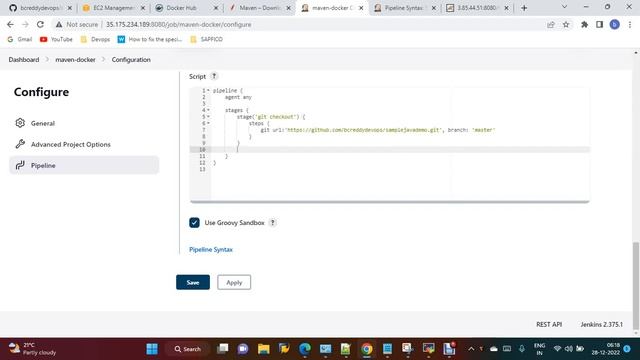This screenshot has height=360, width=640.
Task: Click Not secure warning icon
Action: click(59, 24)
